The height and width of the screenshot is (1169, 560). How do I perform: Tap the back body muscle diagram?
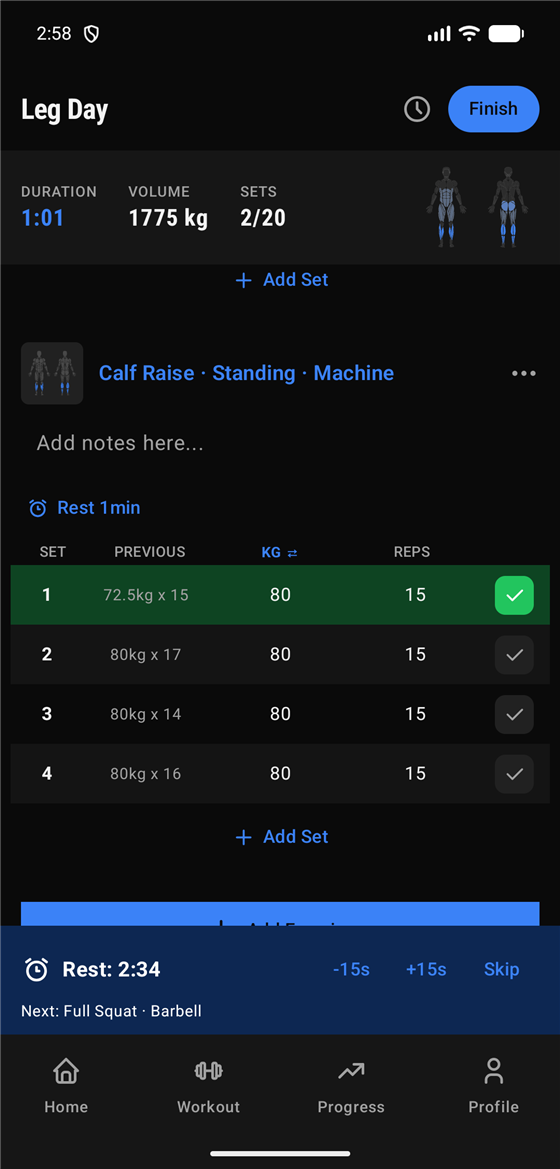508,207
